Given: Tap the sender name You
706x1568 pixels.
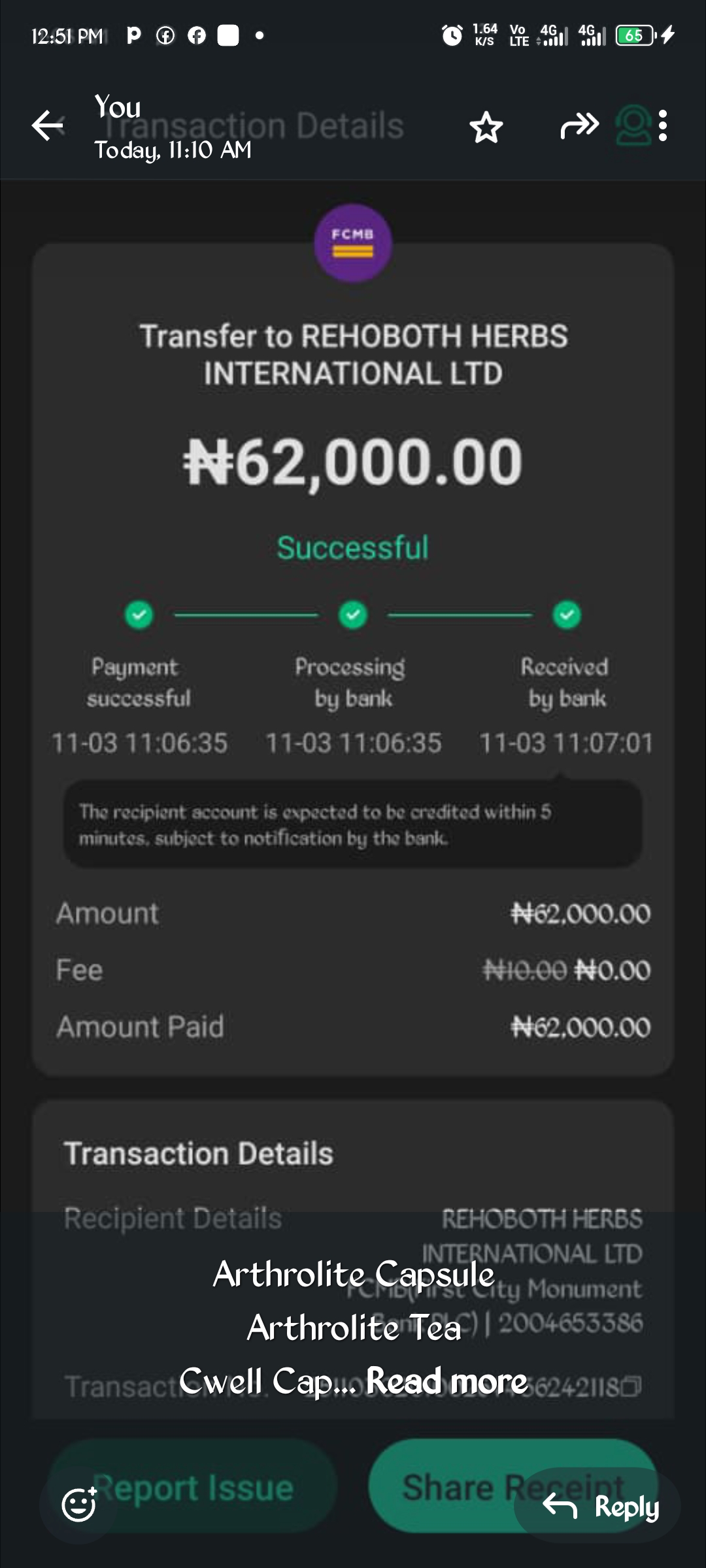Looking at the screenshot, I should pyautogui.click(x=118, y=106).
